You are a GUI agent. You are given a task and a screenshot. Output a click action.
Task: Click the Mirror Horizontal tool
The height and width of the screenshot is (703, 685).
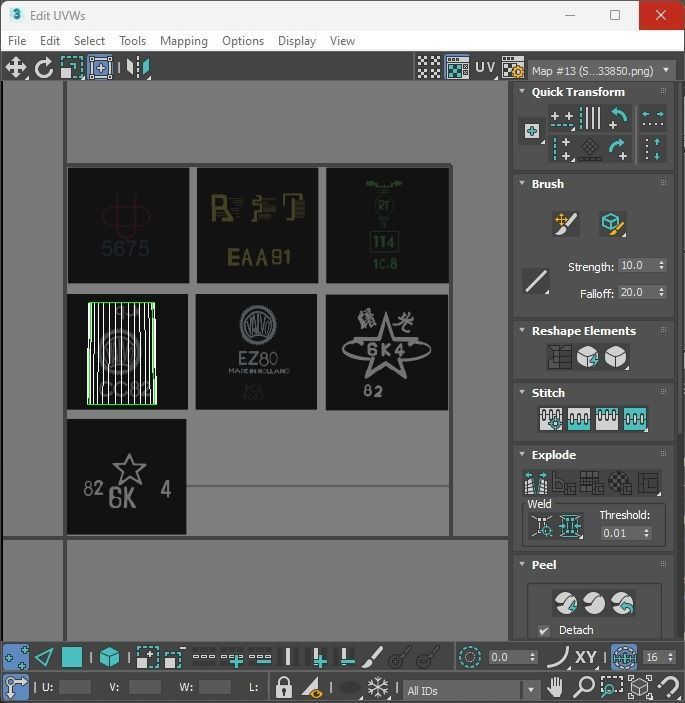tap(138, 68)
